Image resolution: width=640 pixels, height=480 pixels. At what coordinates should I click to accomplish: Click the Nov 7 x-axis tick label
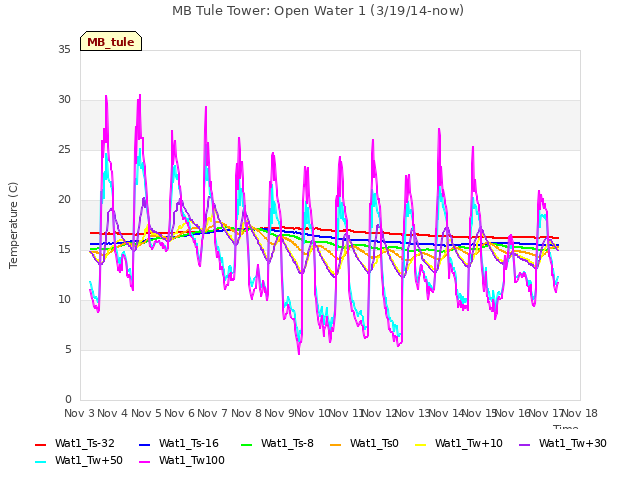[213, 413]
